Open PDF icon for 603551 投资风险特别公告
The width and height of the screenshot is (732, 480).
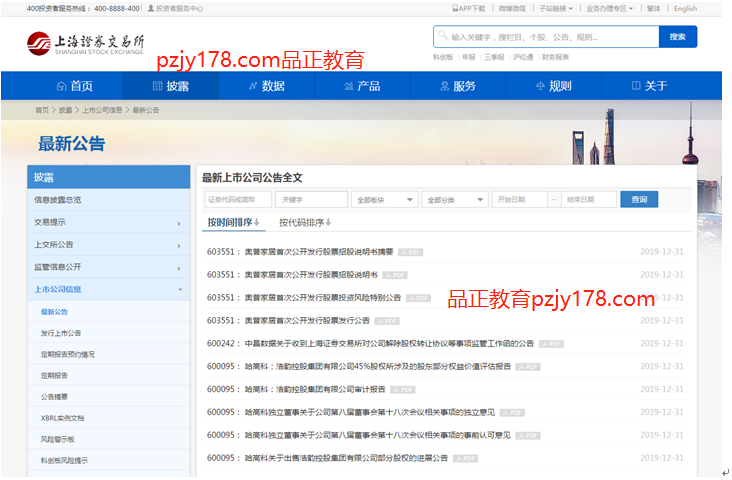tap(418, 298)
